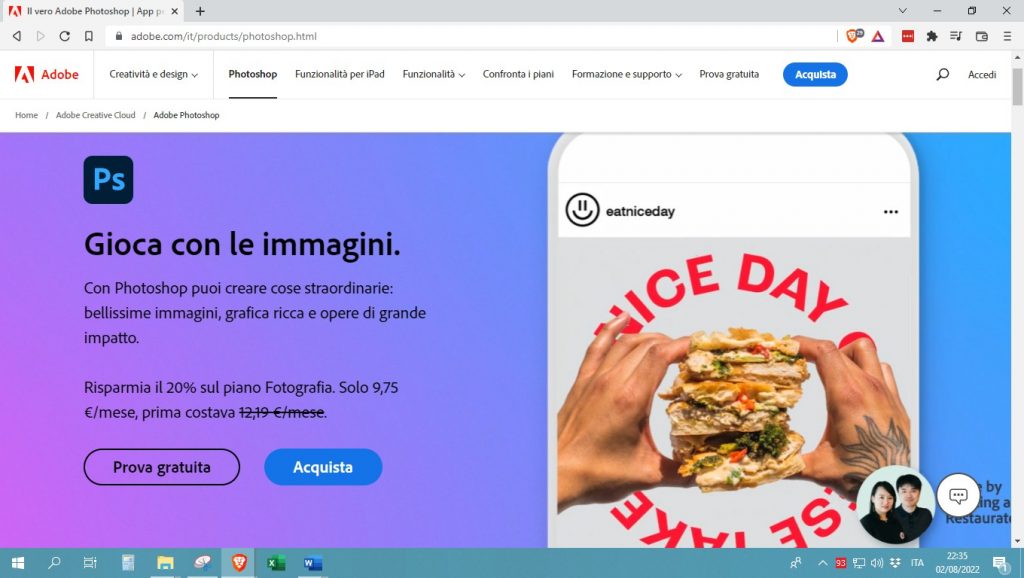
Task: Open the site search magnifier icon
Action: (x=942, y=74)
